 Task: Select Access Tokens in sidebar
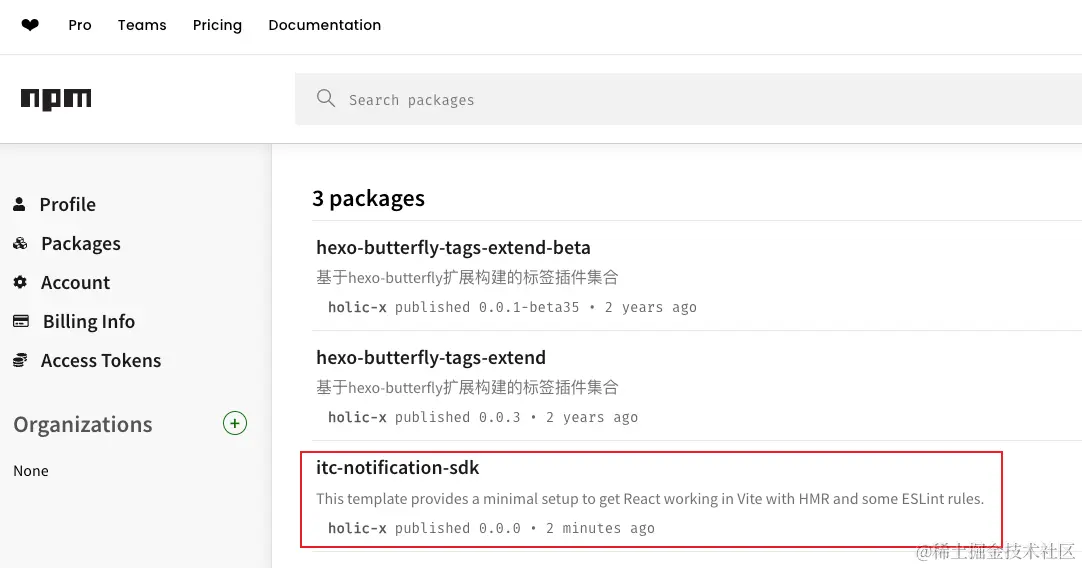(100, 360)
